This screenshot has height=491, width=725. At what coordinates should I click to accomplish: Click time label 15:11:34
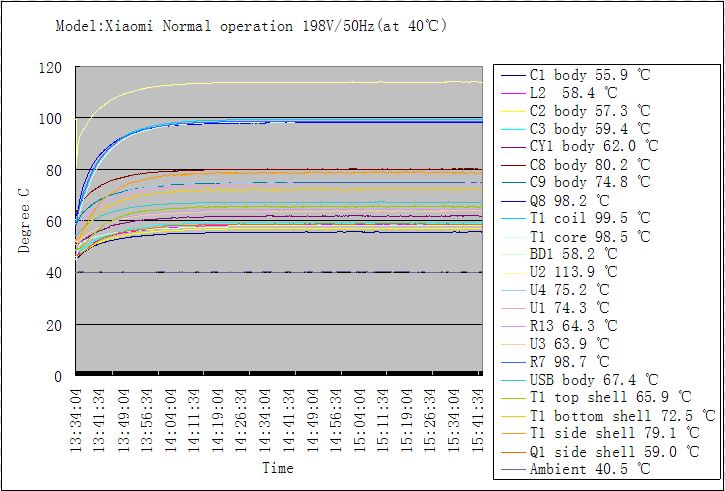pyautogui.click(x=383, y=420)
